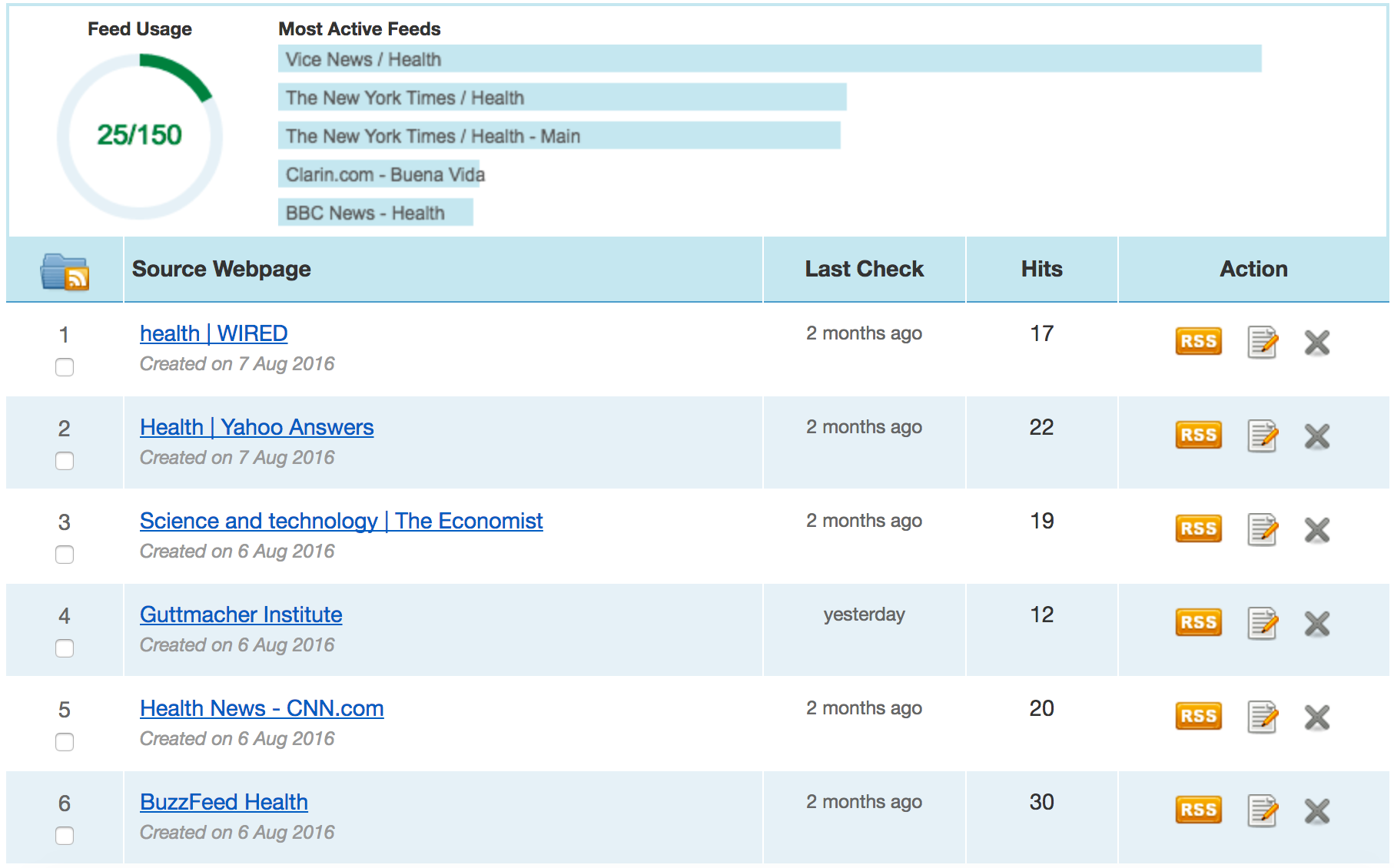
Task: Click the hits value 19 for The Economist
Action: (1041, 521)
